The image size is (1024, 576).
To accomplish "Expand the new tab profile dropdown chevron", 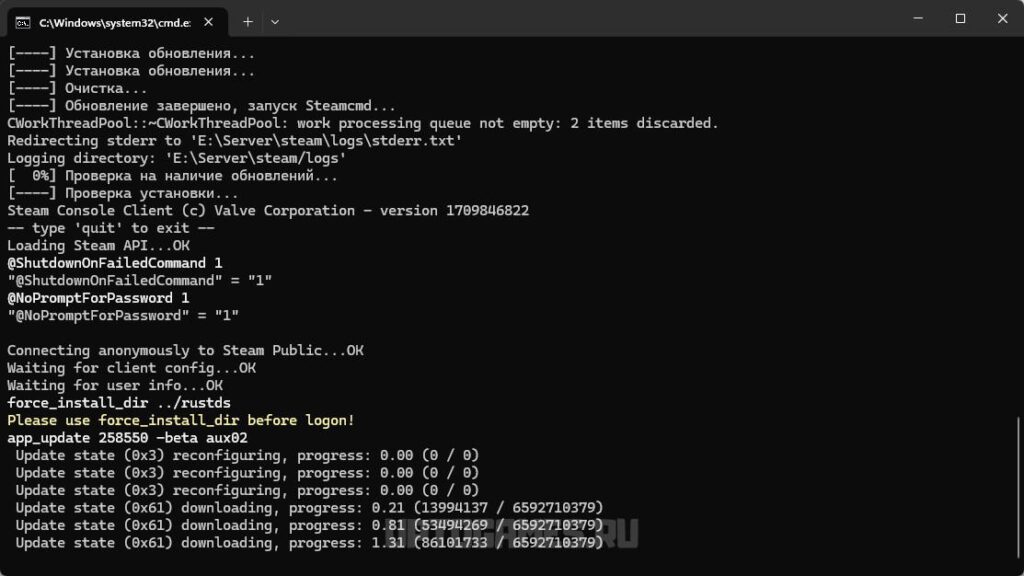I will pyautogui.click(x=275, y=21).
